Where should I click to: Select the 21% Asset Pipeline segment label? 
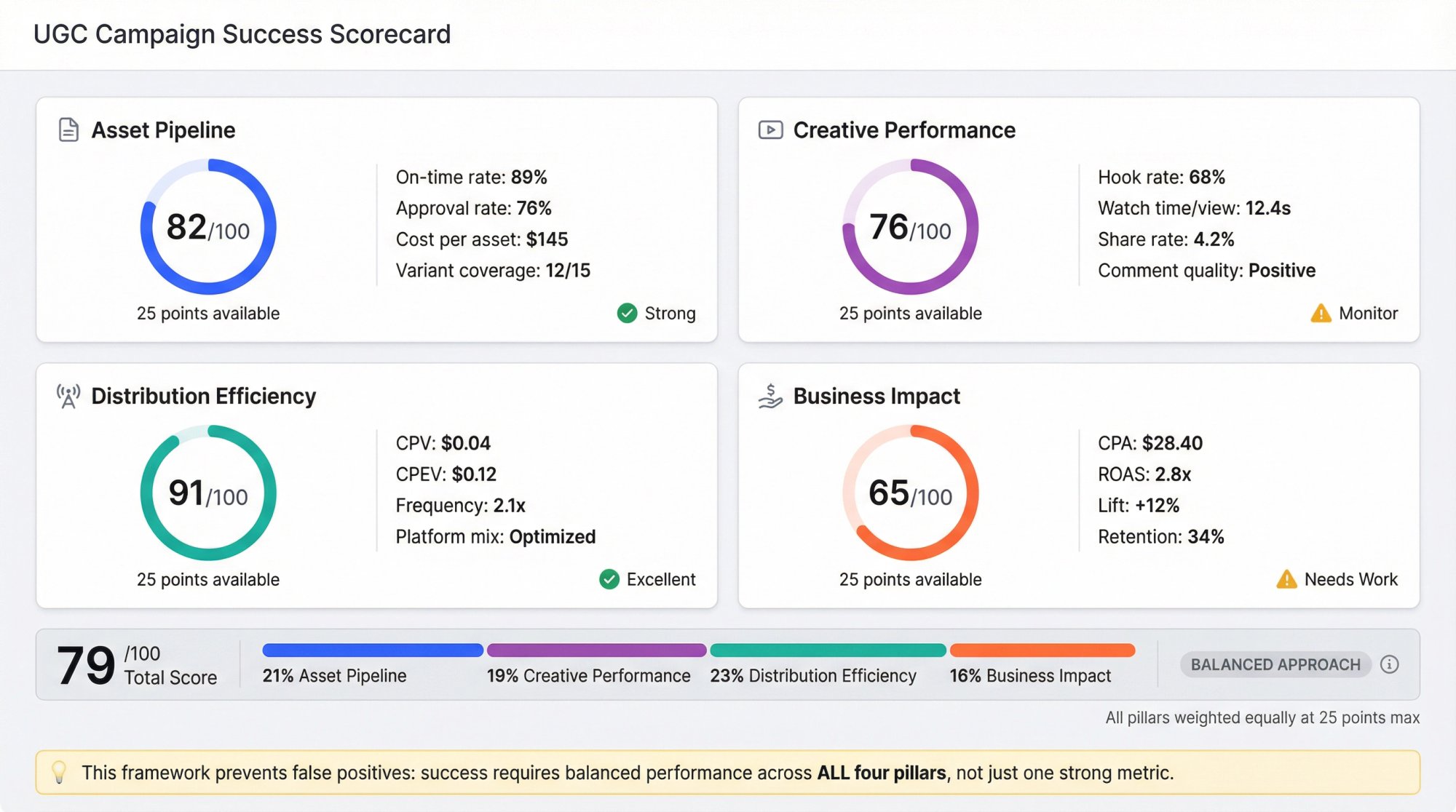point(334,675)
